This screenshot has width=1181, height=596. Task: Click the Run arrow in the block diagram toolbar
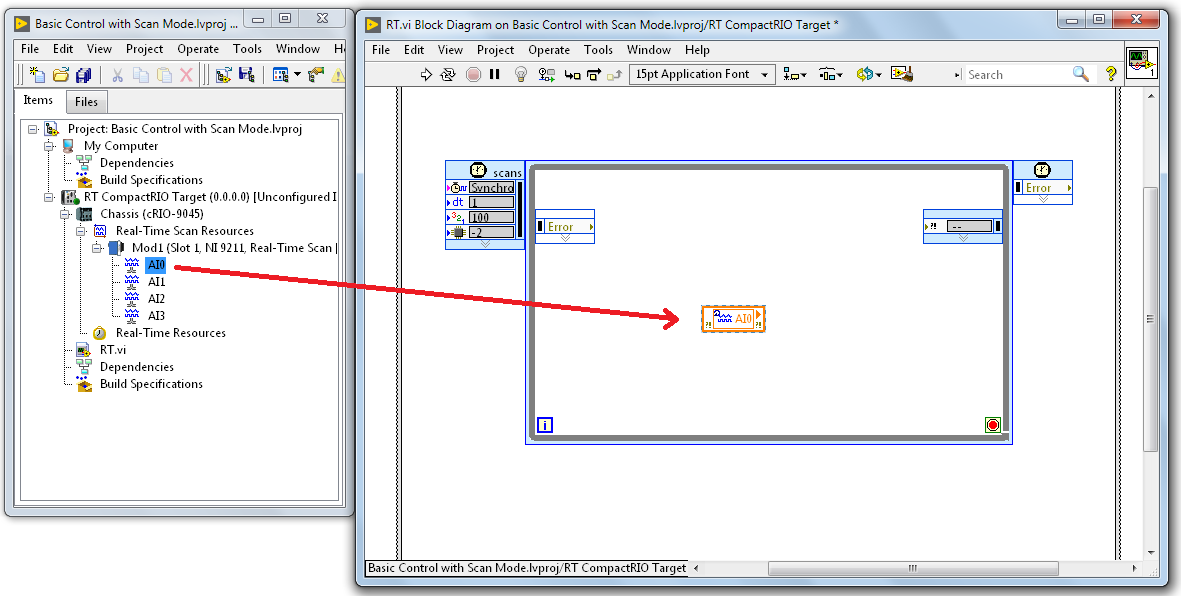click(426, 74)
